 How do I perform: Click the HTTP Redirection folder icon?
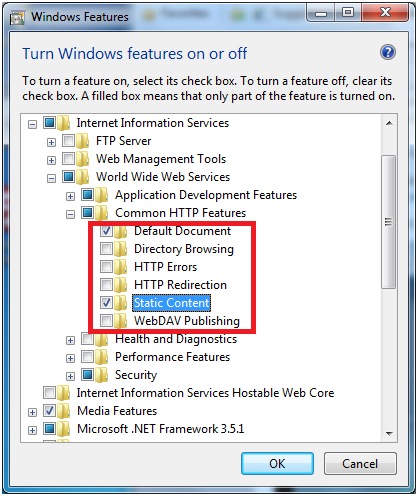click(121, 285)
